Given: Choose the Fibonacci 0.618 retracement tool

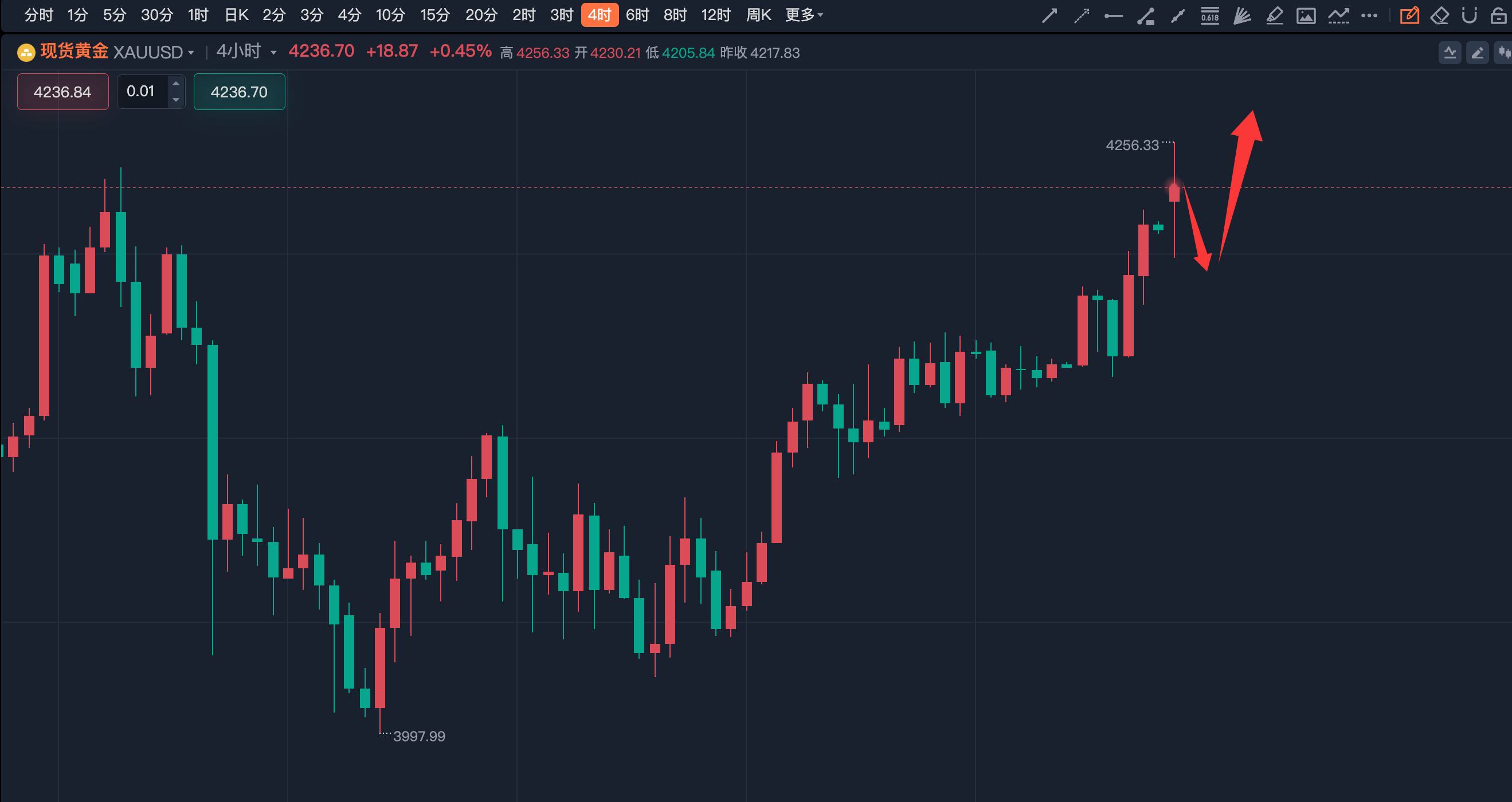Looking at the screenshot, I should 1210,15.
